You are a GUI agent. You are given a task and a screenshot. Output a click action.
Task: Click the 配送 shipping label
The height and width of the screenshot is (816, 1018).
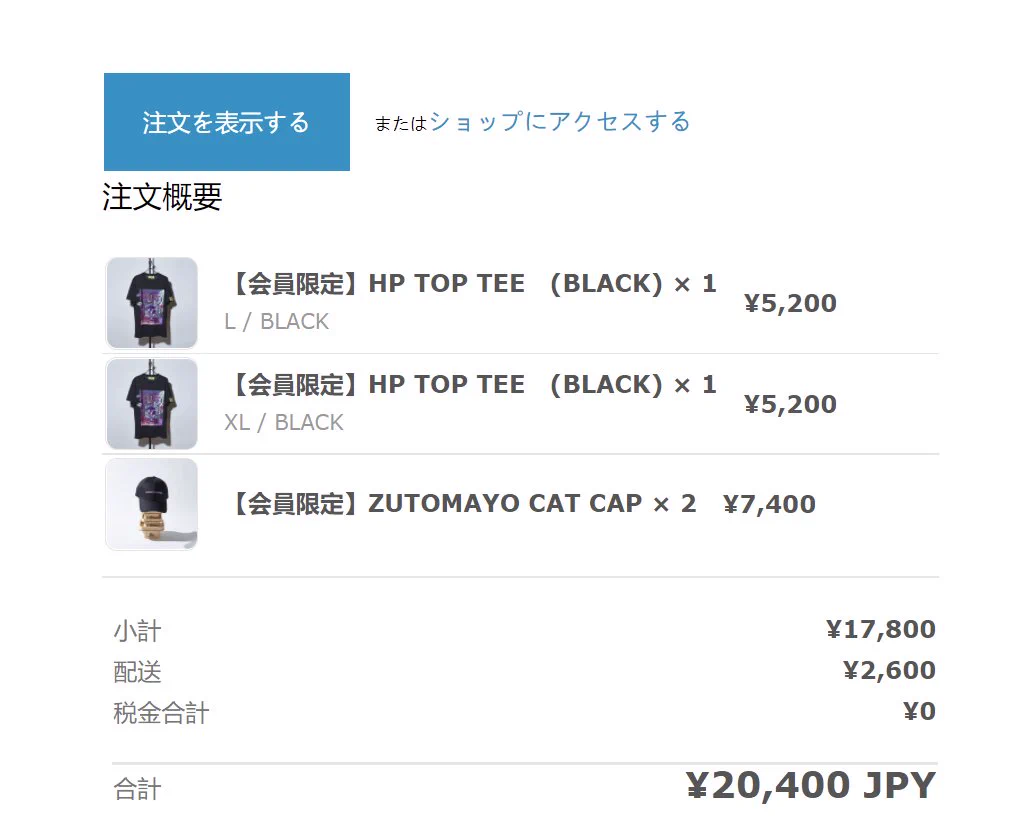pyautogui.click(x=138, y=672)
